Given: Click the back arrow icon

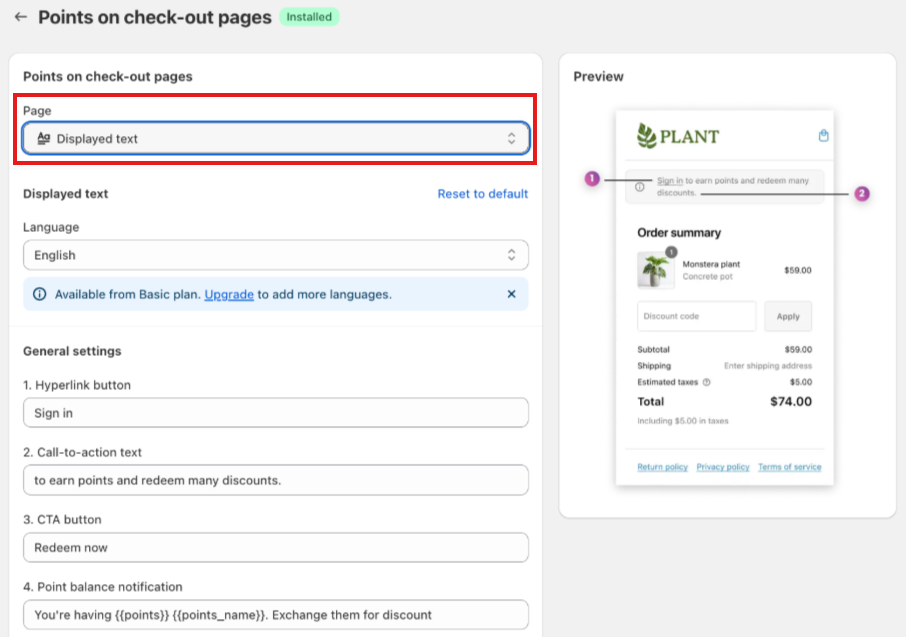Looking at the screenshot, I should pos(20,18).
